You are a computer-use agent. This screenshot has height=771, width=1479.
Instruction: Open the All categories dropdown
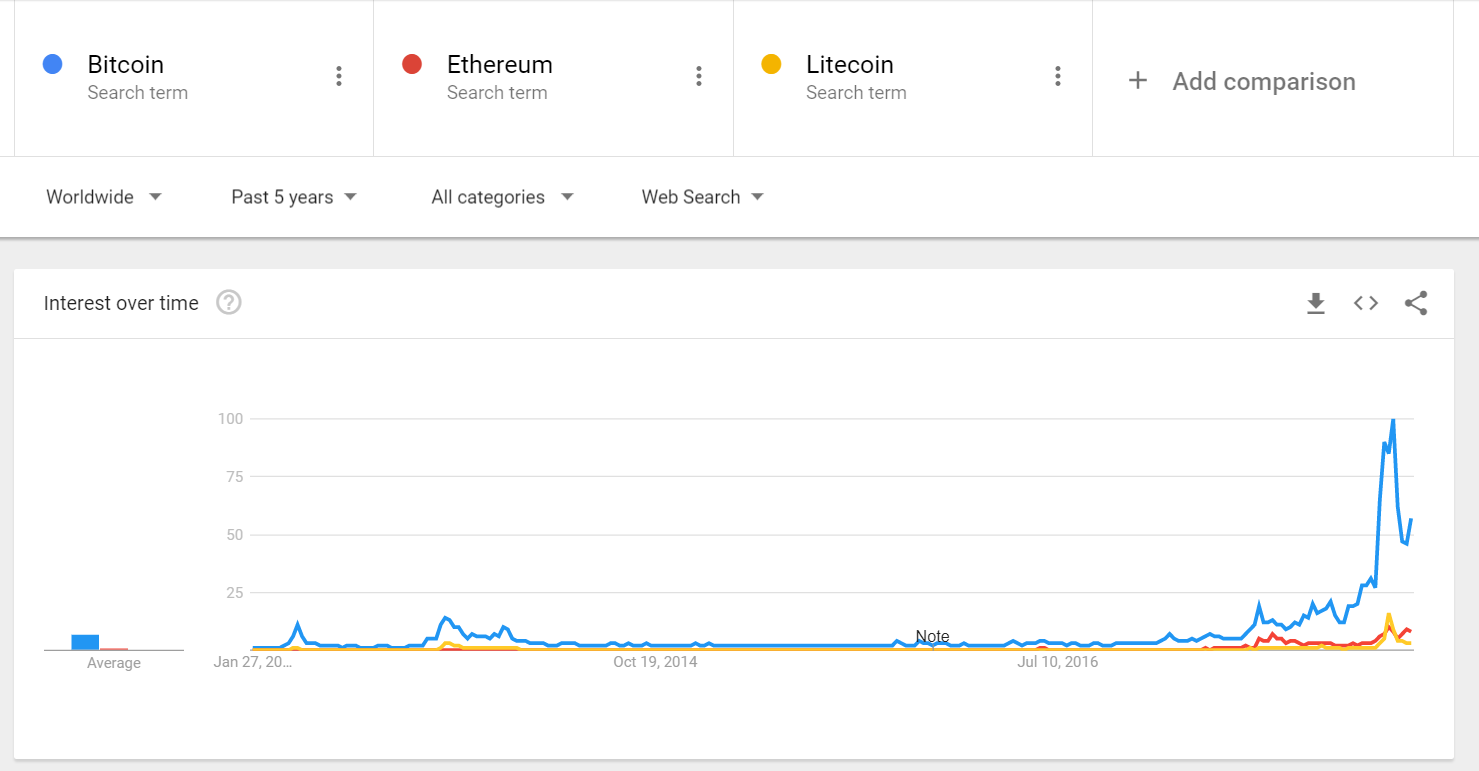[x=502, y=197]
